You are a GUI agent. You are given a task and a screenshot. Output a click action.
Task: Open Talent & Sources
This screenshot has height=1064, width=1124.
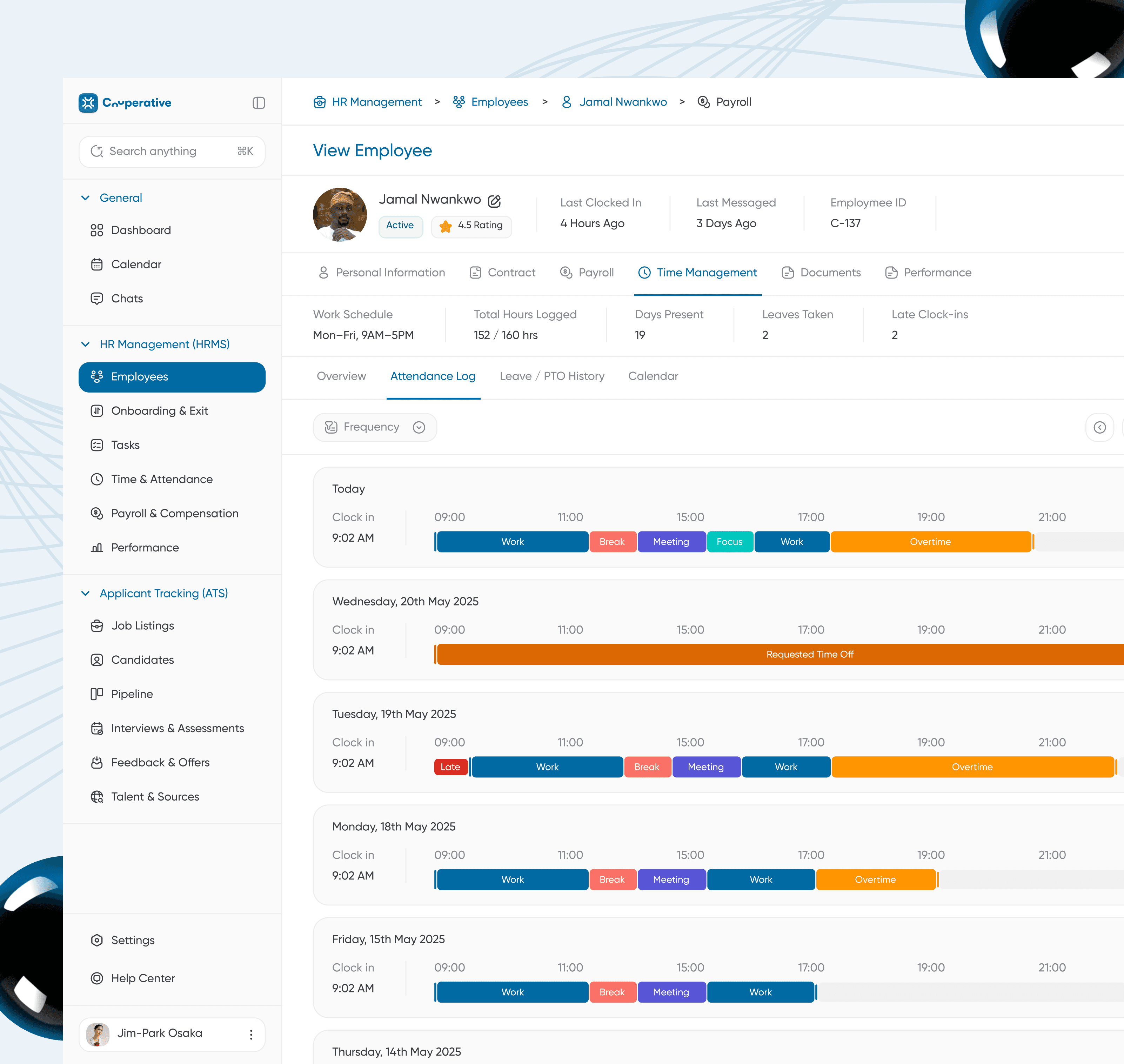[155, 796]
